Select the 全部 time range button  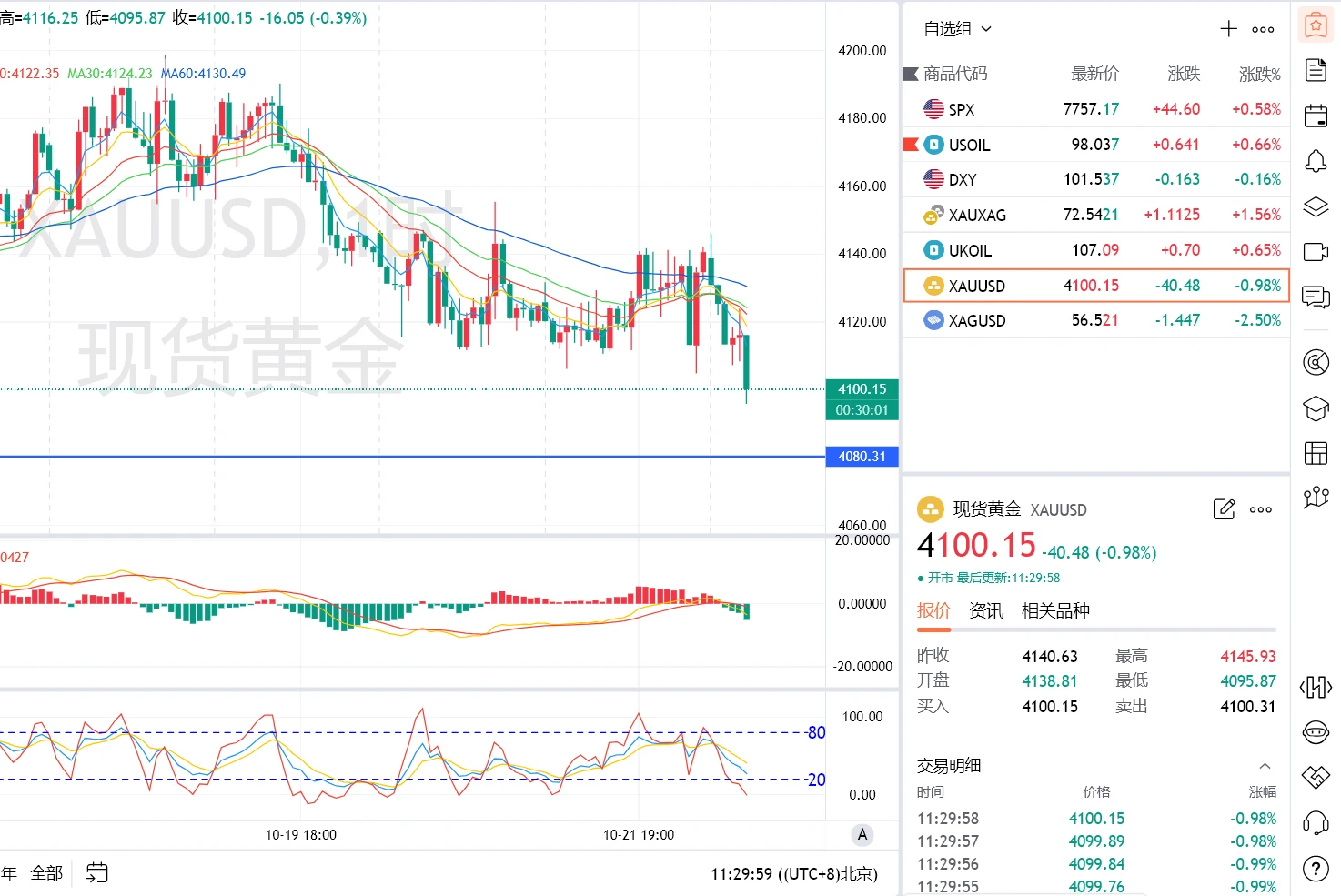[x=46, y=873]
